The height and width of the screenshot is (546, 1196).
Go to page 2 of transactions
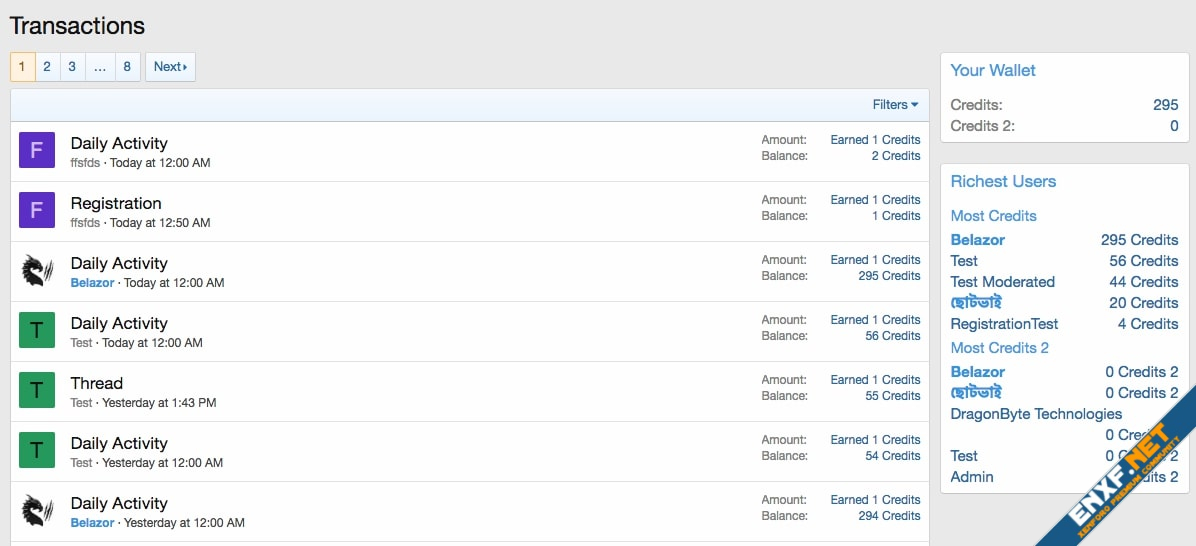pos(47,67)
